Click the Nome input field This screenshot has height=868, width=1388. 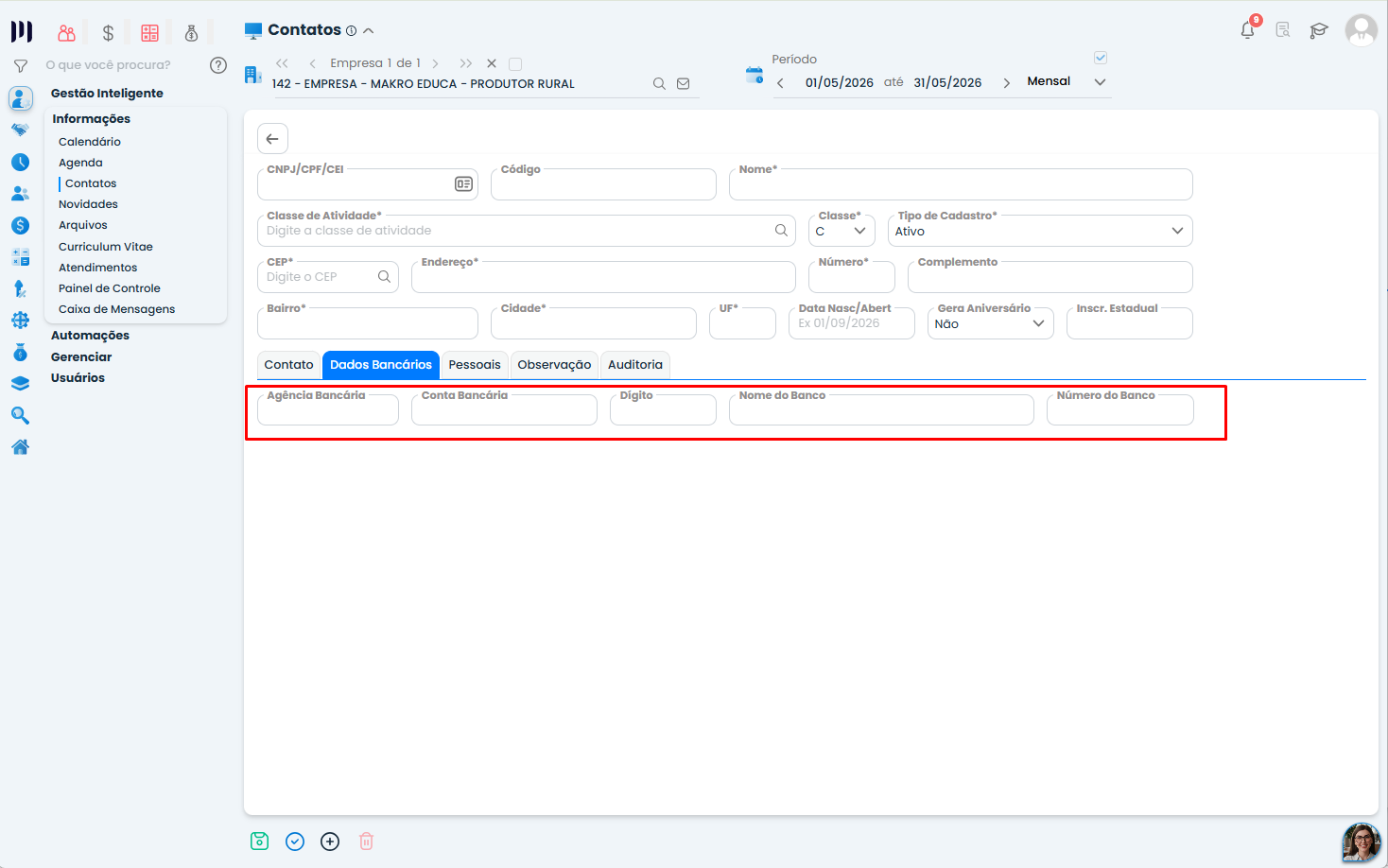pyautogui.click(x=961, y=184)
